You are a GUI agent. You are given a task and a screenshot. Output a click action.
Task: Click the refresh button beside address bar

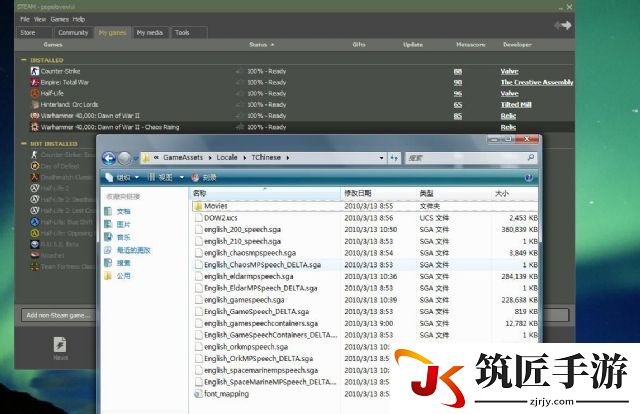394,158
